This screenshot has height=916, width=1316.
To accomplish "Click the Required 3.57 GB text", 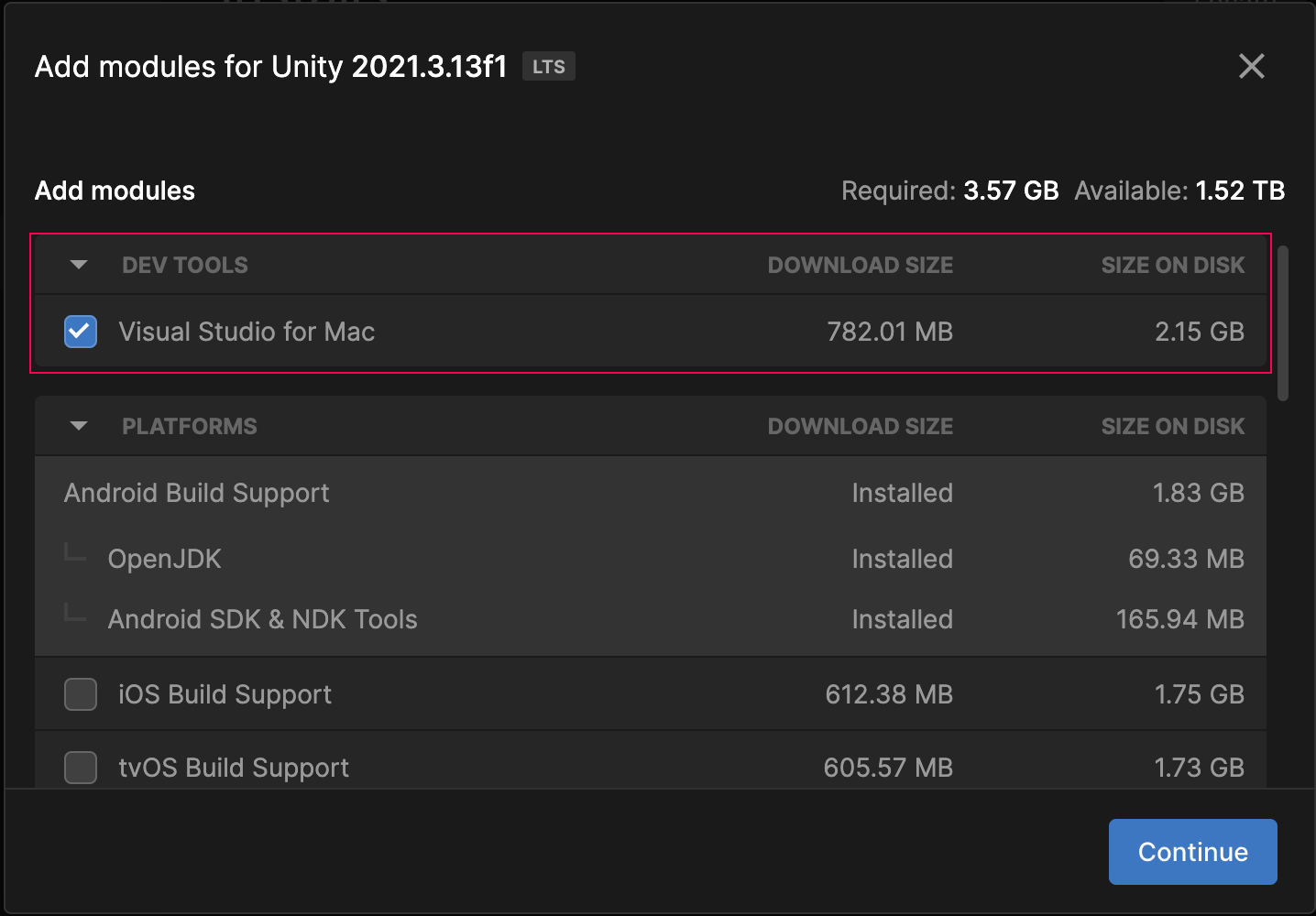I will click(x=949, y=191).
